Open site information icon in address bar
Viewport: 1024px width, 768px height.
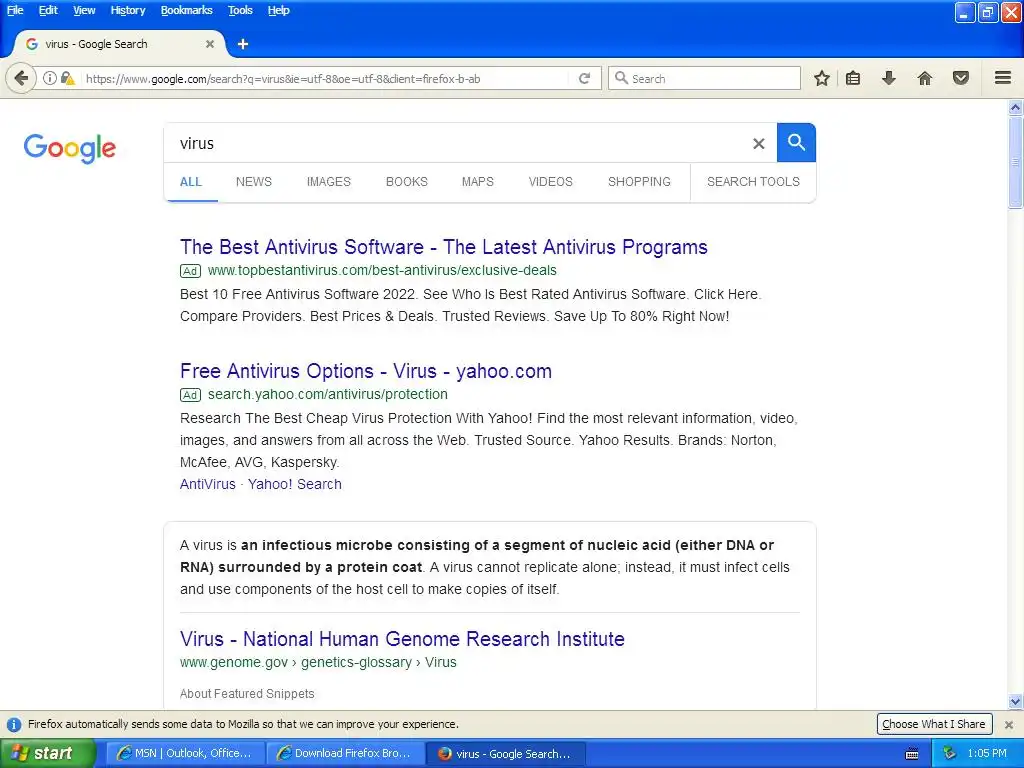click(x=50, y=78)
